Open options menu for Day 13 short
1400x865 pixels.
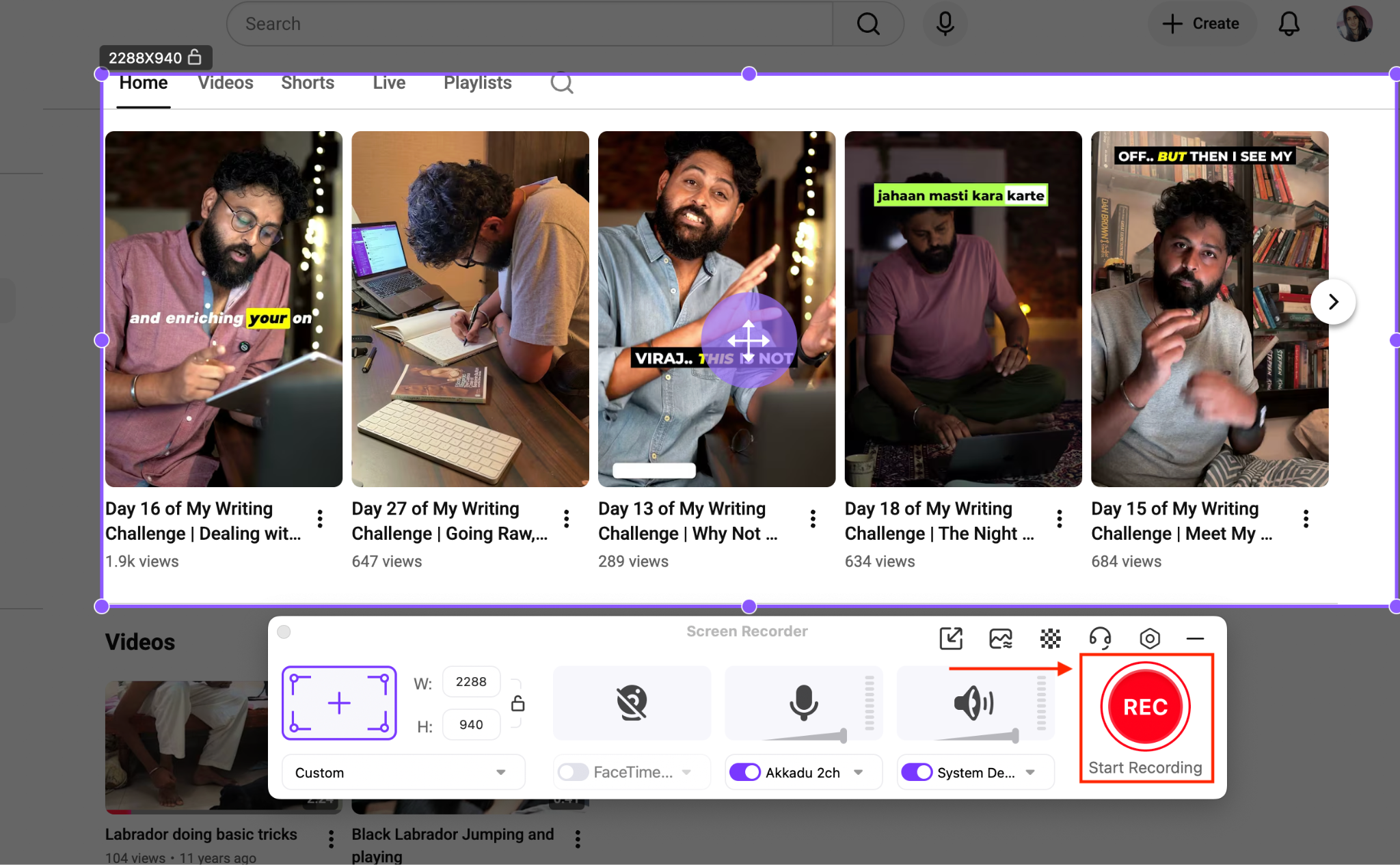[813, 519]
